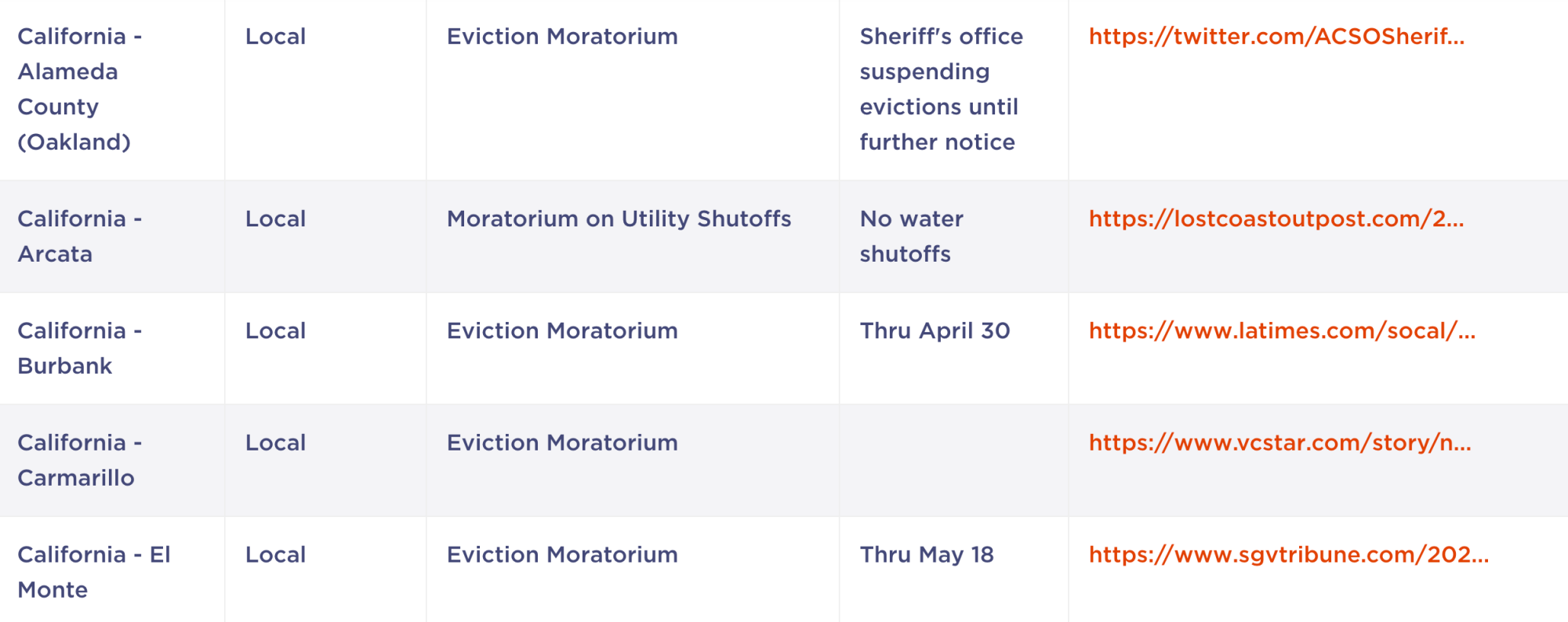Open the latimes.com/socal link

tap(1282, 331)
